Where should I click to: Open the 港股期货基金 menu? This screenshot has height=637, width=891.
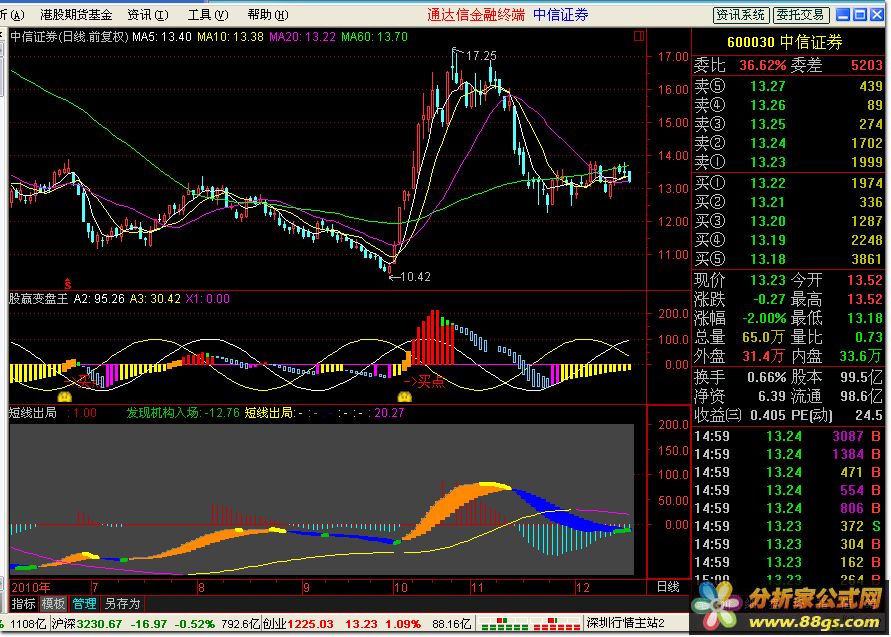[76, 15]
